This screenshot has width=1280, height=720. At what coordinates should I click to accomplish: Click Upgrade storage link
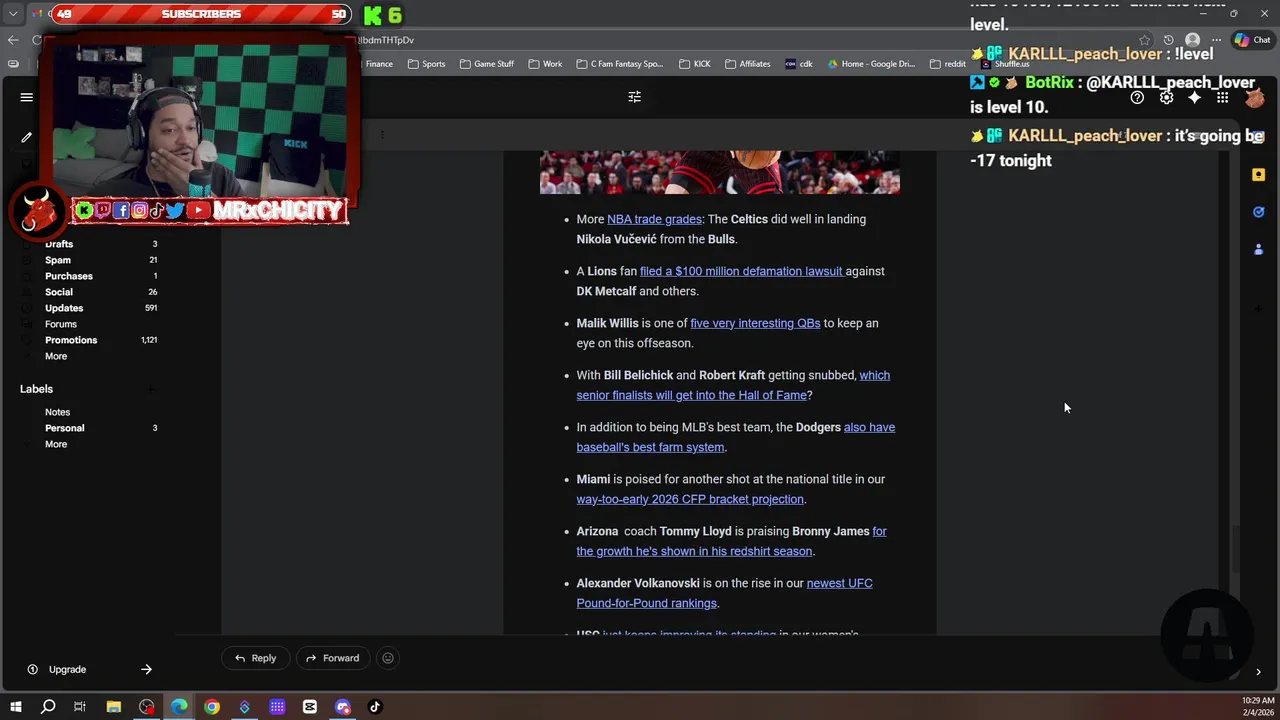(67, 669)
